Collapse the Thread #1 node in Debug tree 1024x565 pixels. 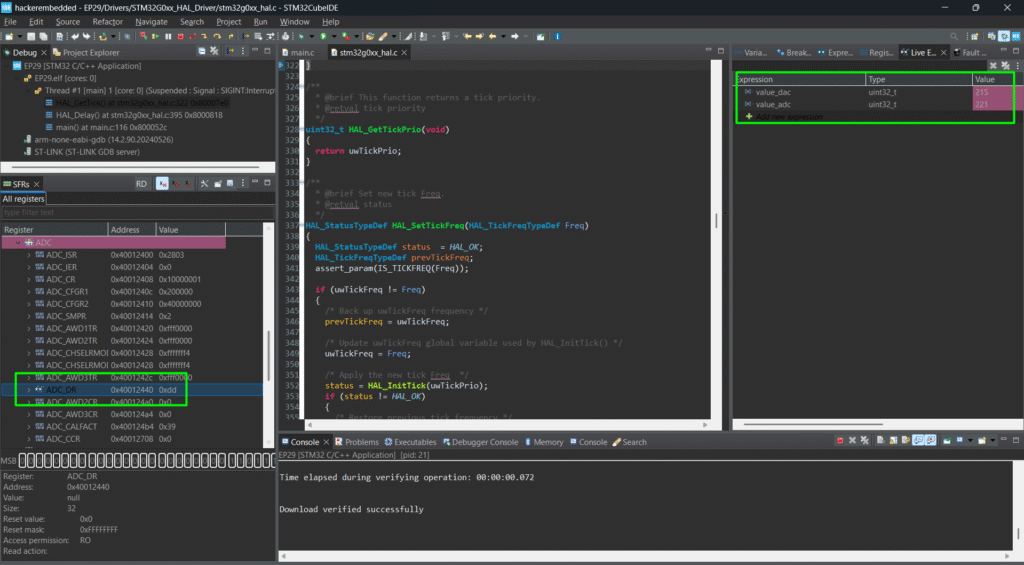(26, 90)
